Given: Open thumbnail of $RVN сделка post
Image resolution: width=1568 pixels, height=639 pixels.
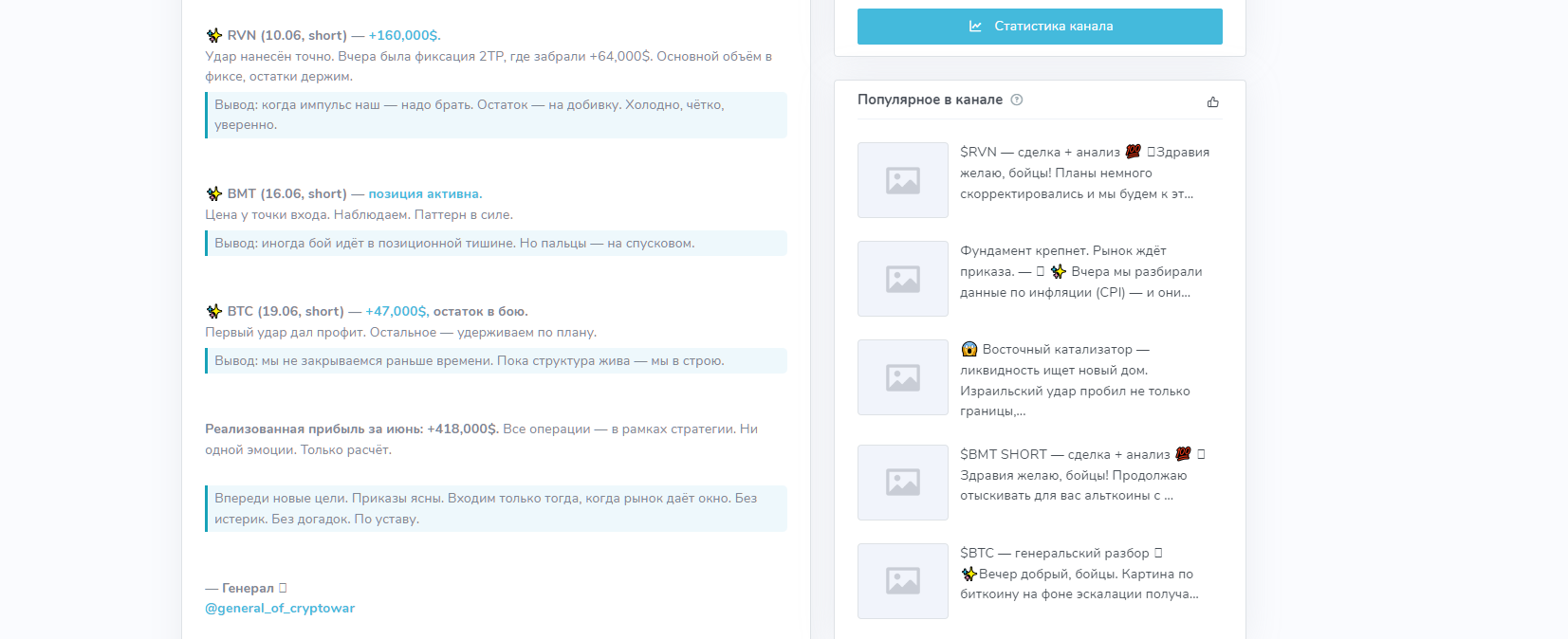Looking at the screenshot, I should pos(902,180).
